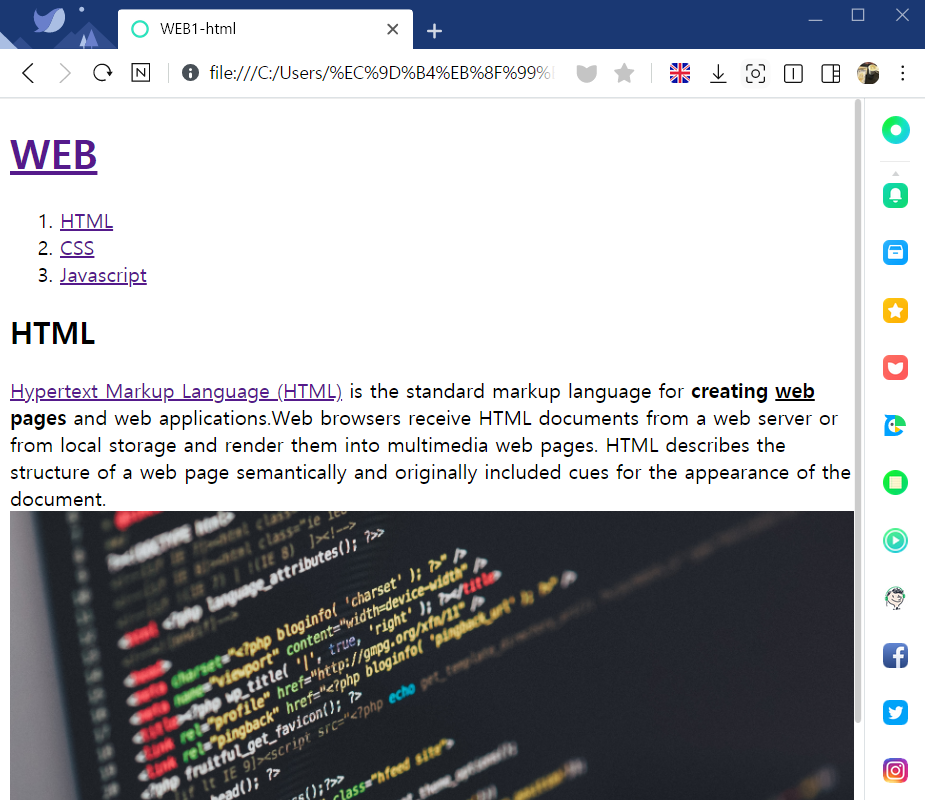Screen dimensions: 925x800
Task: Go back to the previous page
Action: [x=28, y=73]
